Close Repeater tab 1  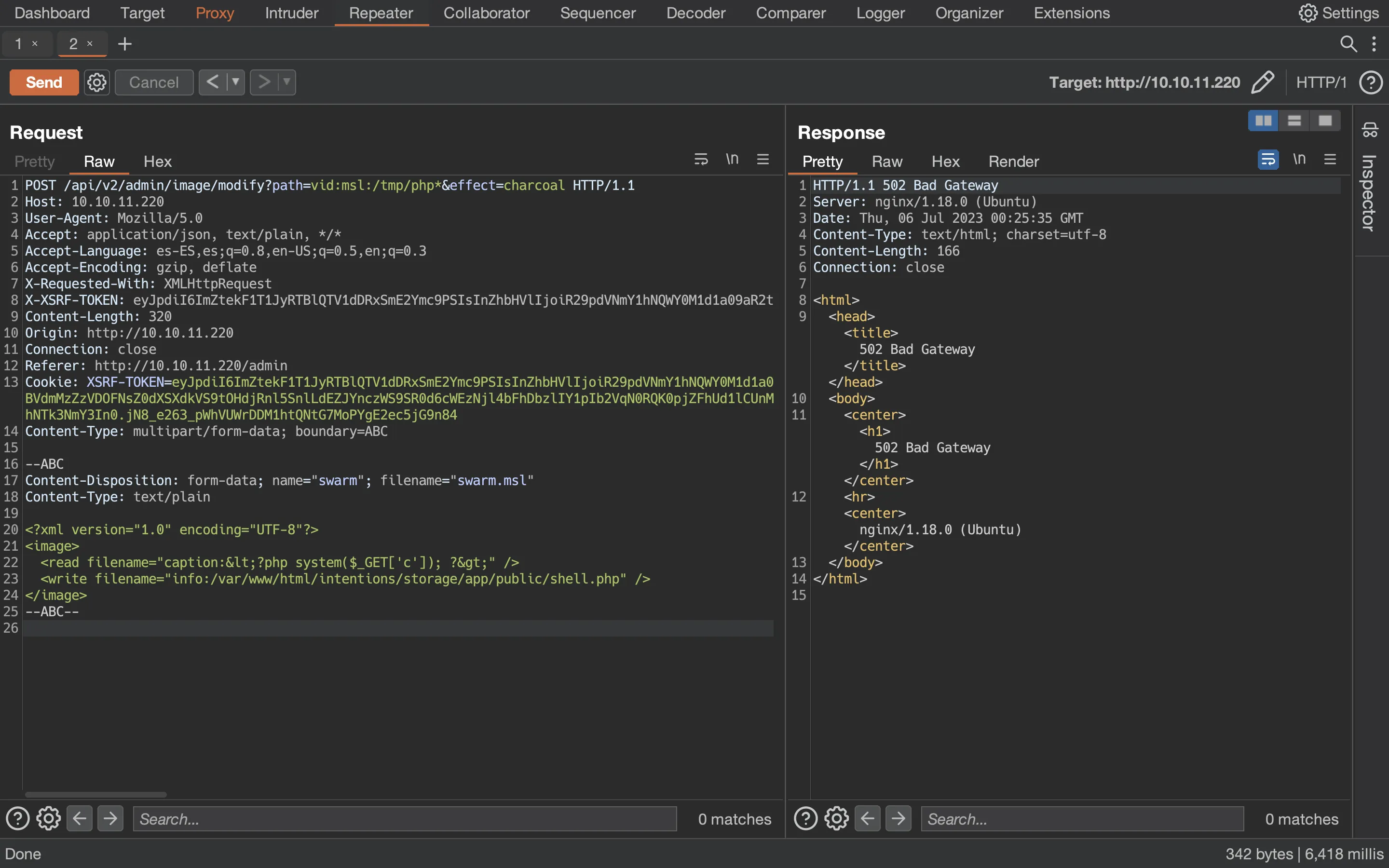click(x=34, y=43)
